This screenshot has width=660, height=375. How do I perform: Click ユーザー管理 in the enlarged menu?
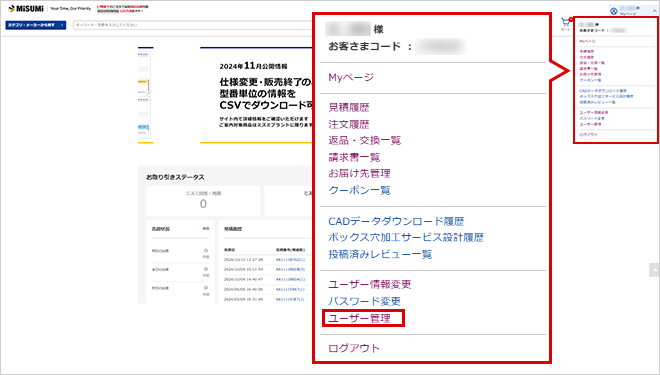[x=359, y=318]
